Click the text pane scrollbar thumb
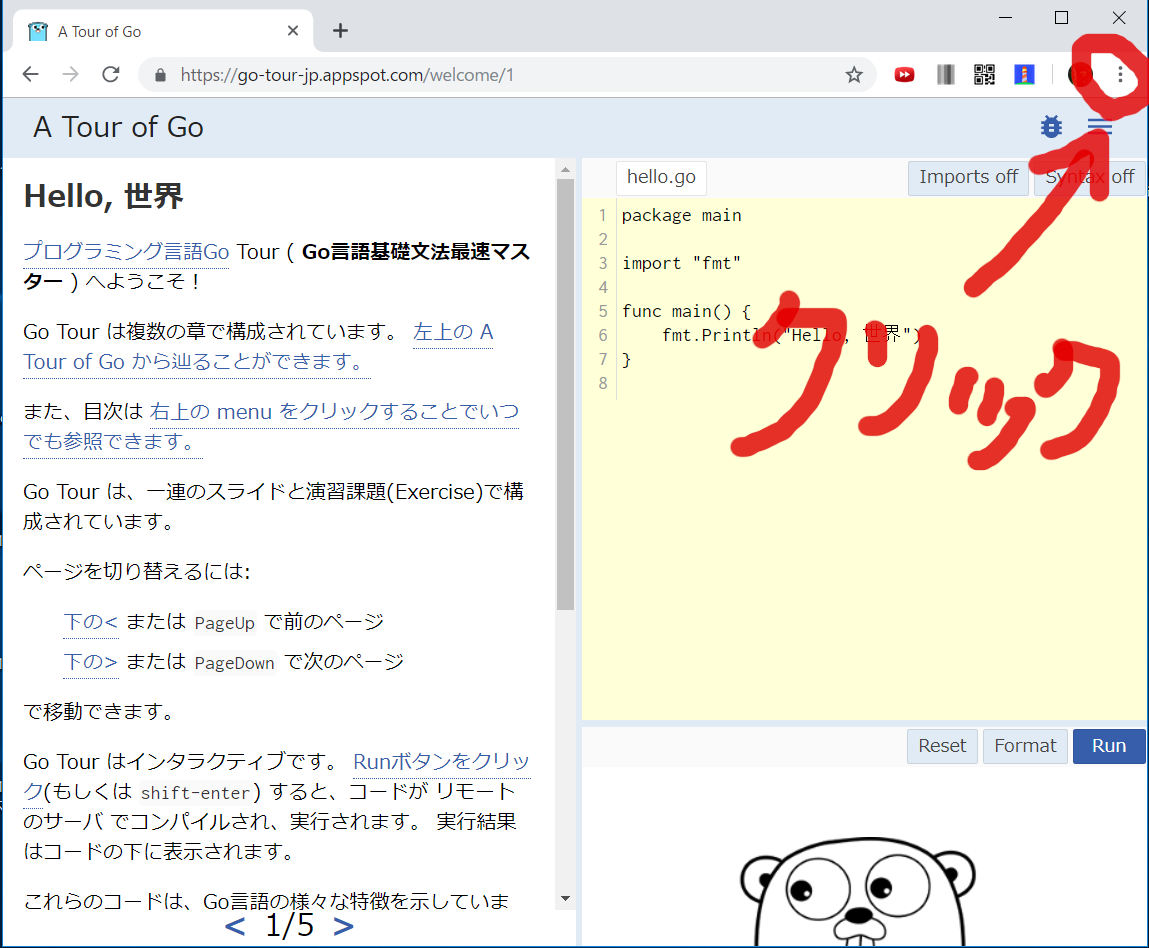1149x948 pixels. [565, 394]
